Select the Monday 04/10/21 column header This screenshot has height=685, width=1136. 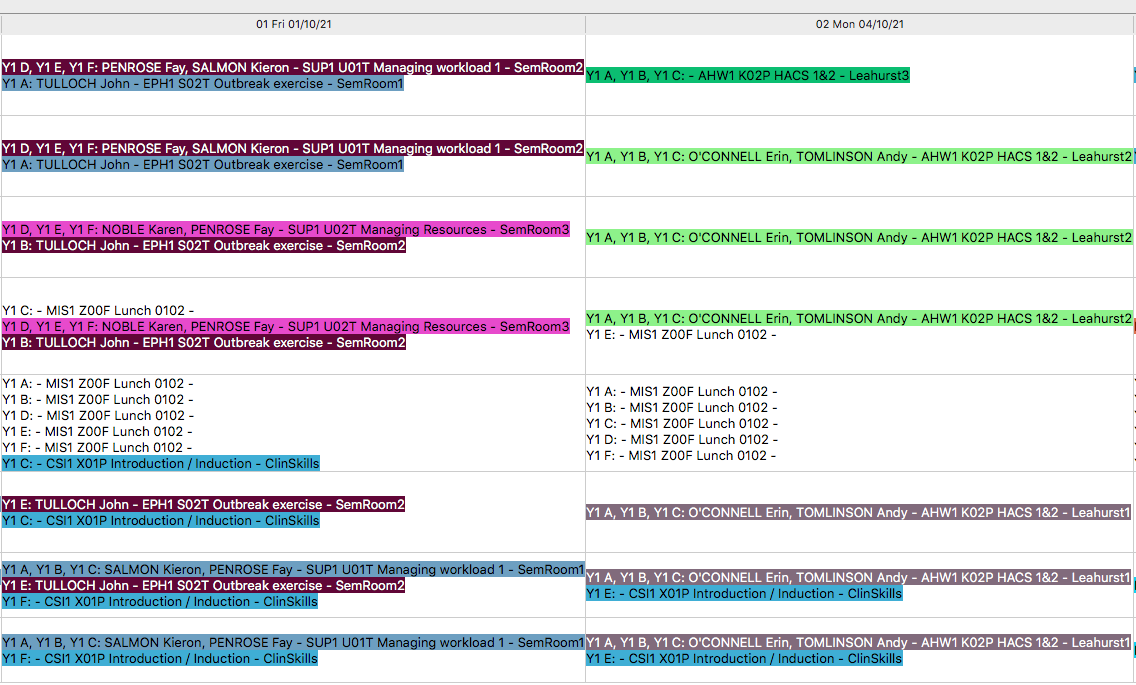857,23
